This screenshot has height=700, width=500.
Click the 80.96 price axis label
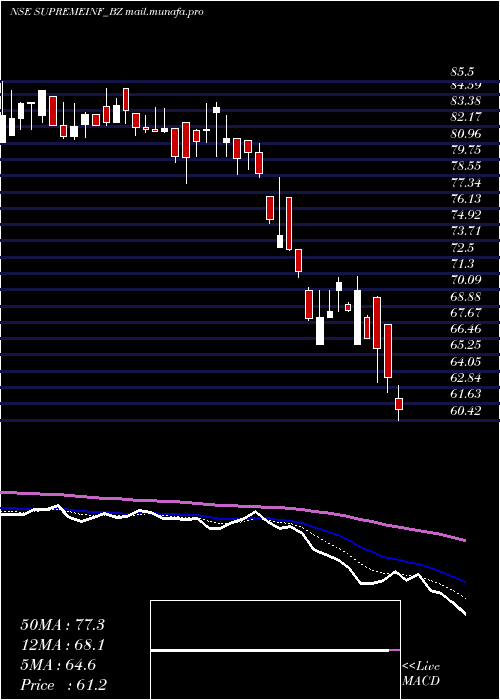(x=466, y=133)
